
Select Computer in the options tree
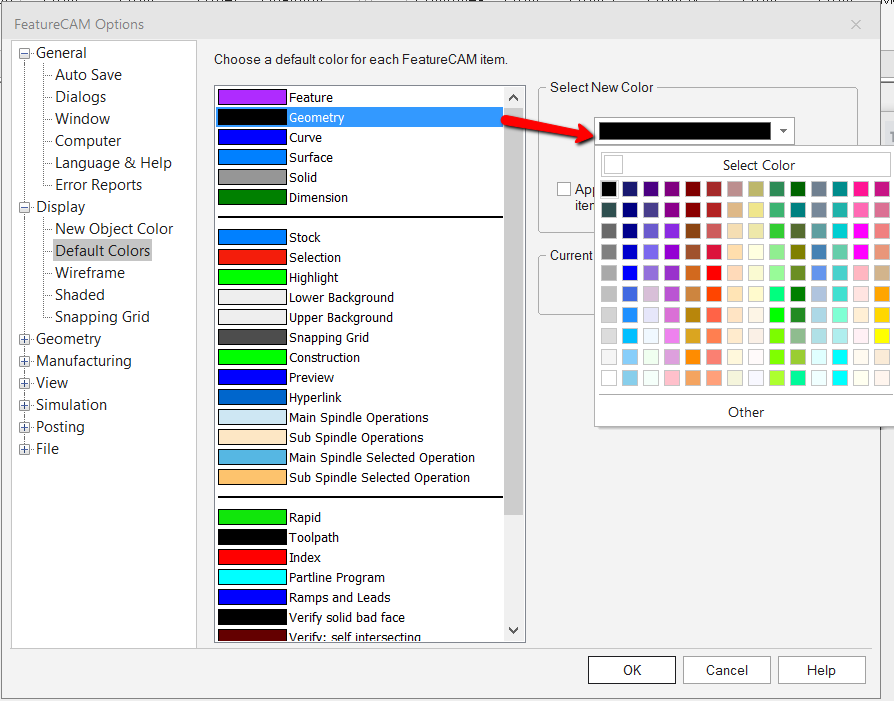88,141
